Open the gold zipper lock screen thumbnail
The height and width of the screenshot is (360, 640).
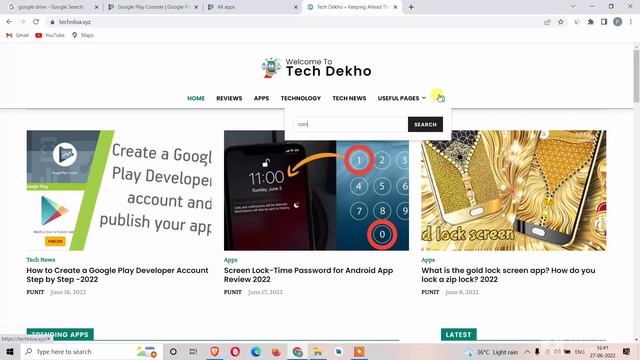[513, 190]
